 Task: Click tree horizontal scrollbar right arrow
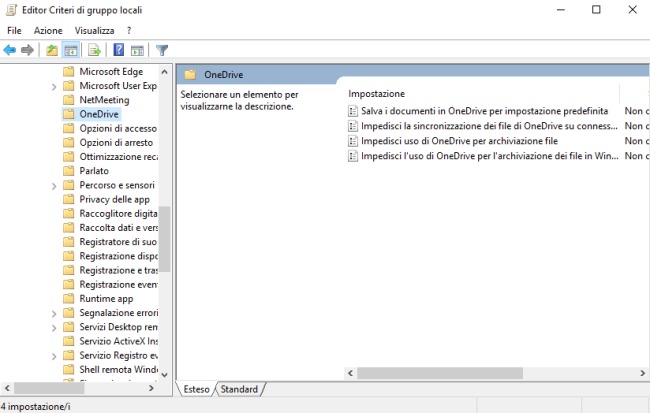click(x=151, y=388)
